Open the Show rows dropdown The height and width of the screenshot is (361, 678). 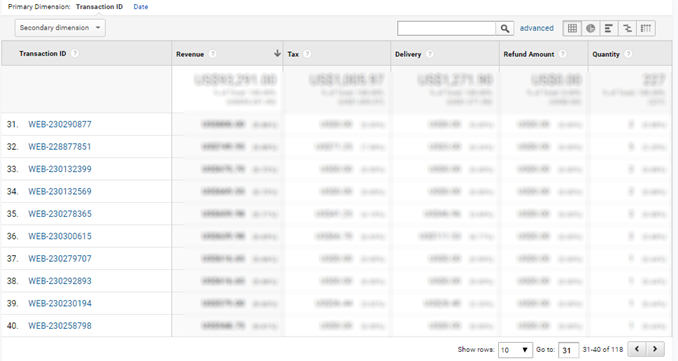(515, 350)
